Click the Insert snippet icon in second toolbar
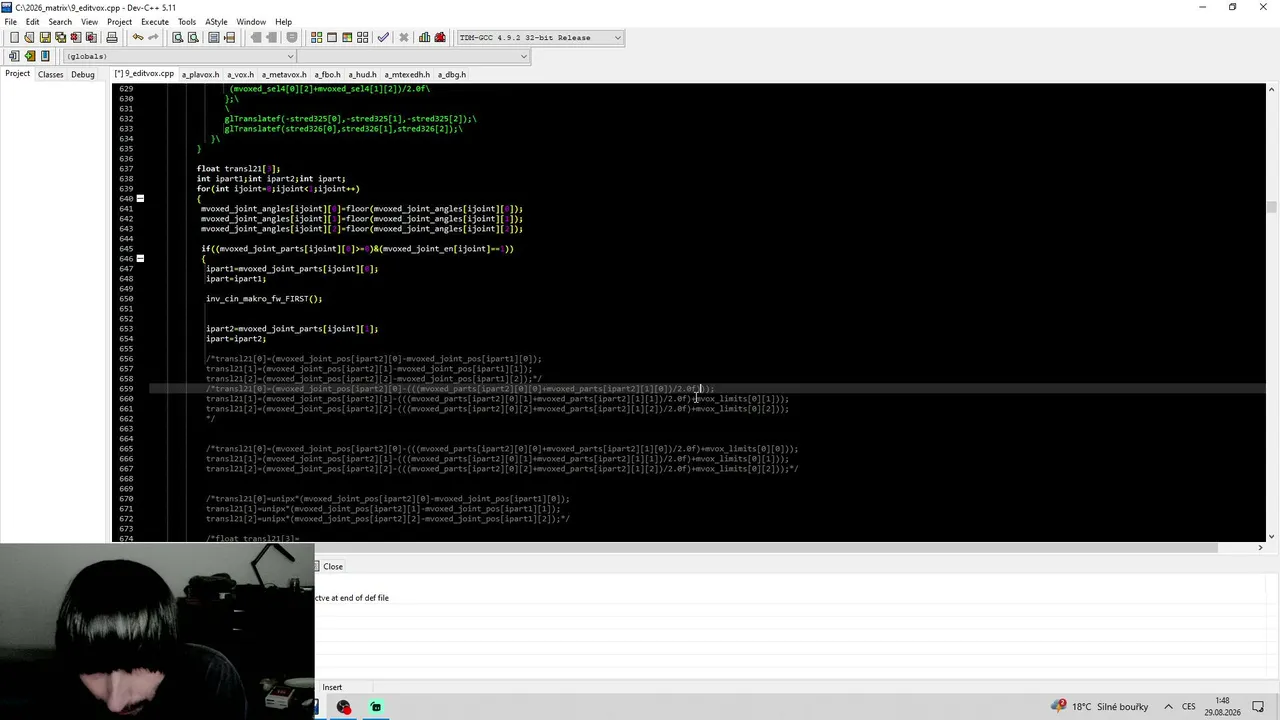1280x720 pixels. coord(14,56)
